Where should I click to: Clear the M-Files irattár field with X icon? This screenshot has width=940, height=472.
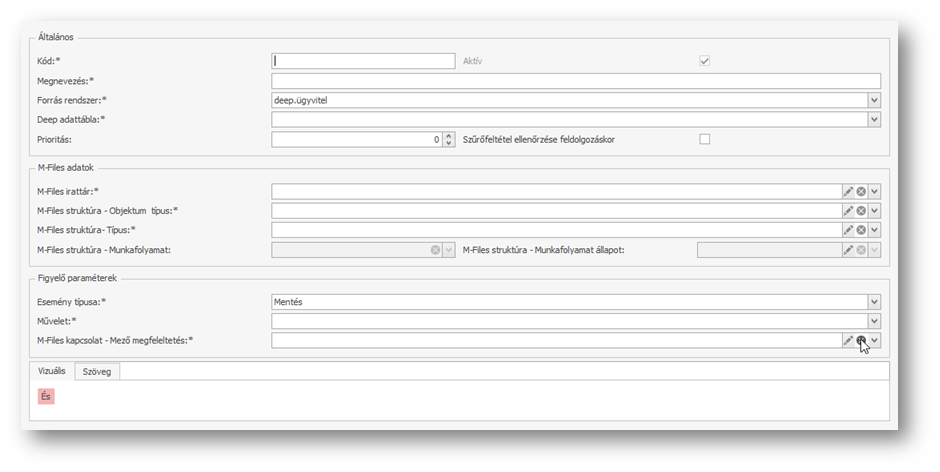861,191
